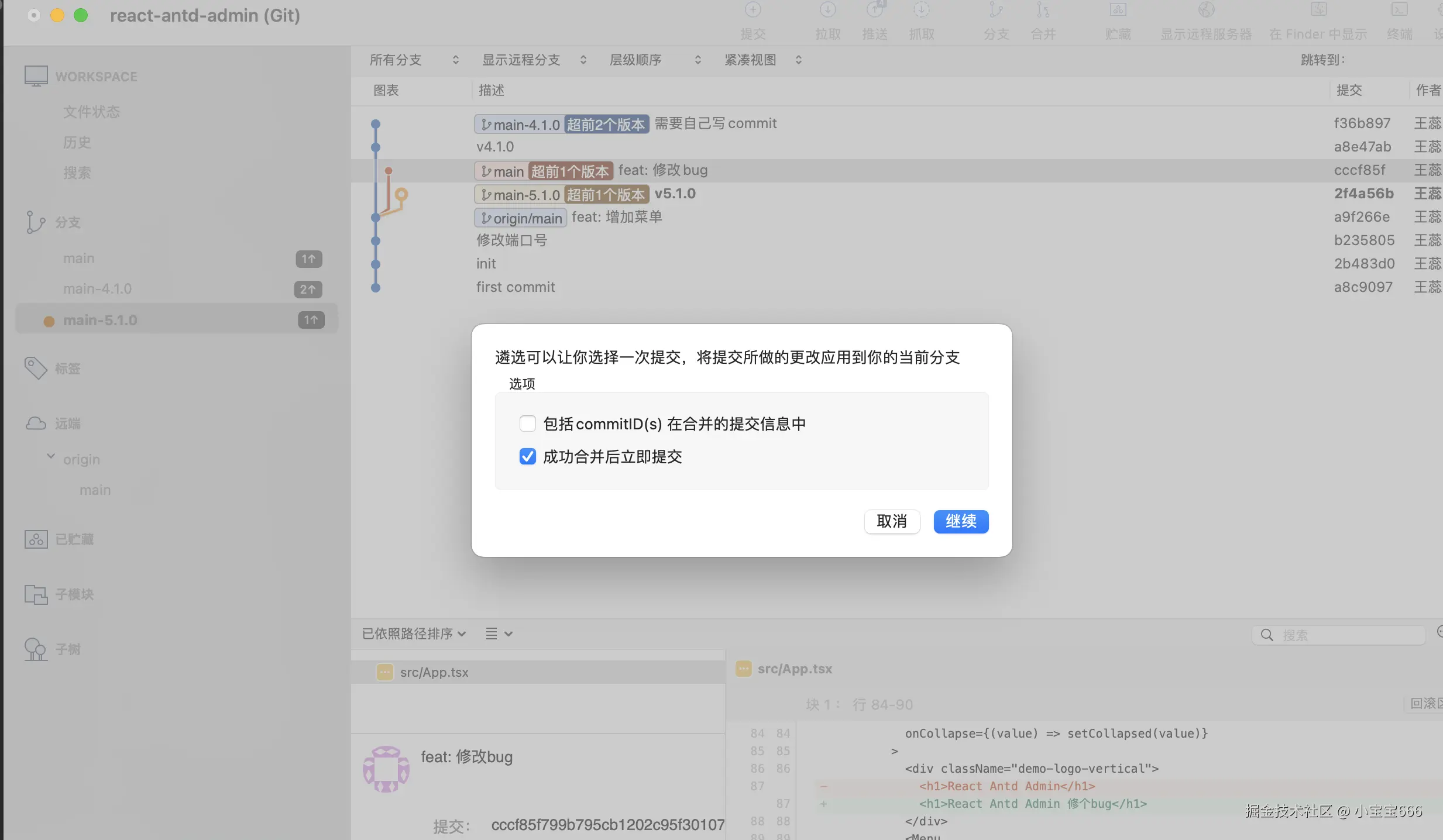Image resolution: width=1443 pixels, height=840 pixels.
Task: Open the 终端 terminal toolbar icon
Action: [x=1399, y=10]
